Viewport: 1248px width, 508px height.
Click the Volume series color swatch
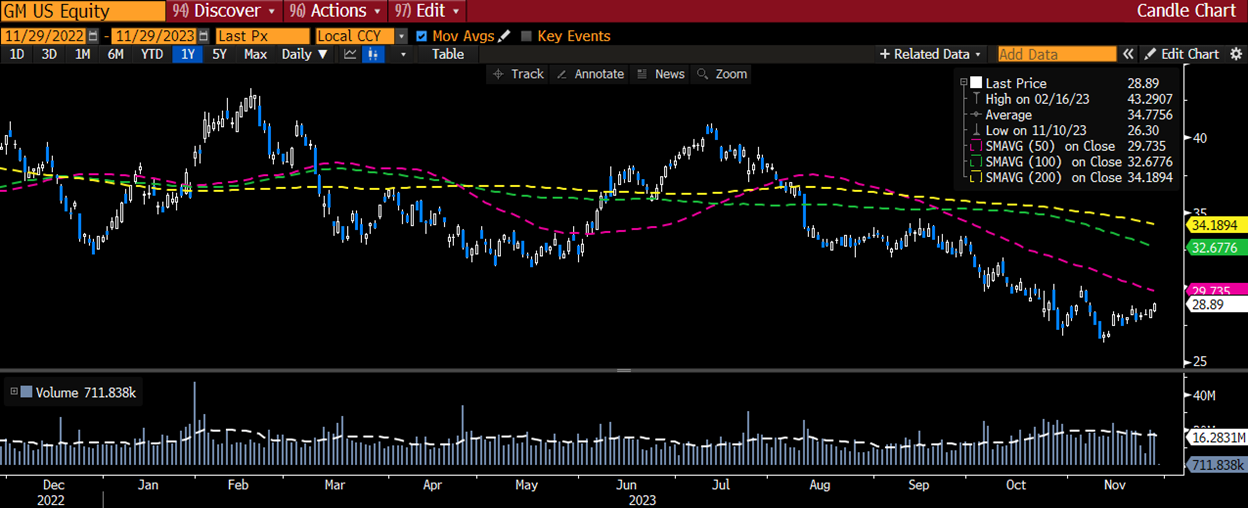[26, 392]
